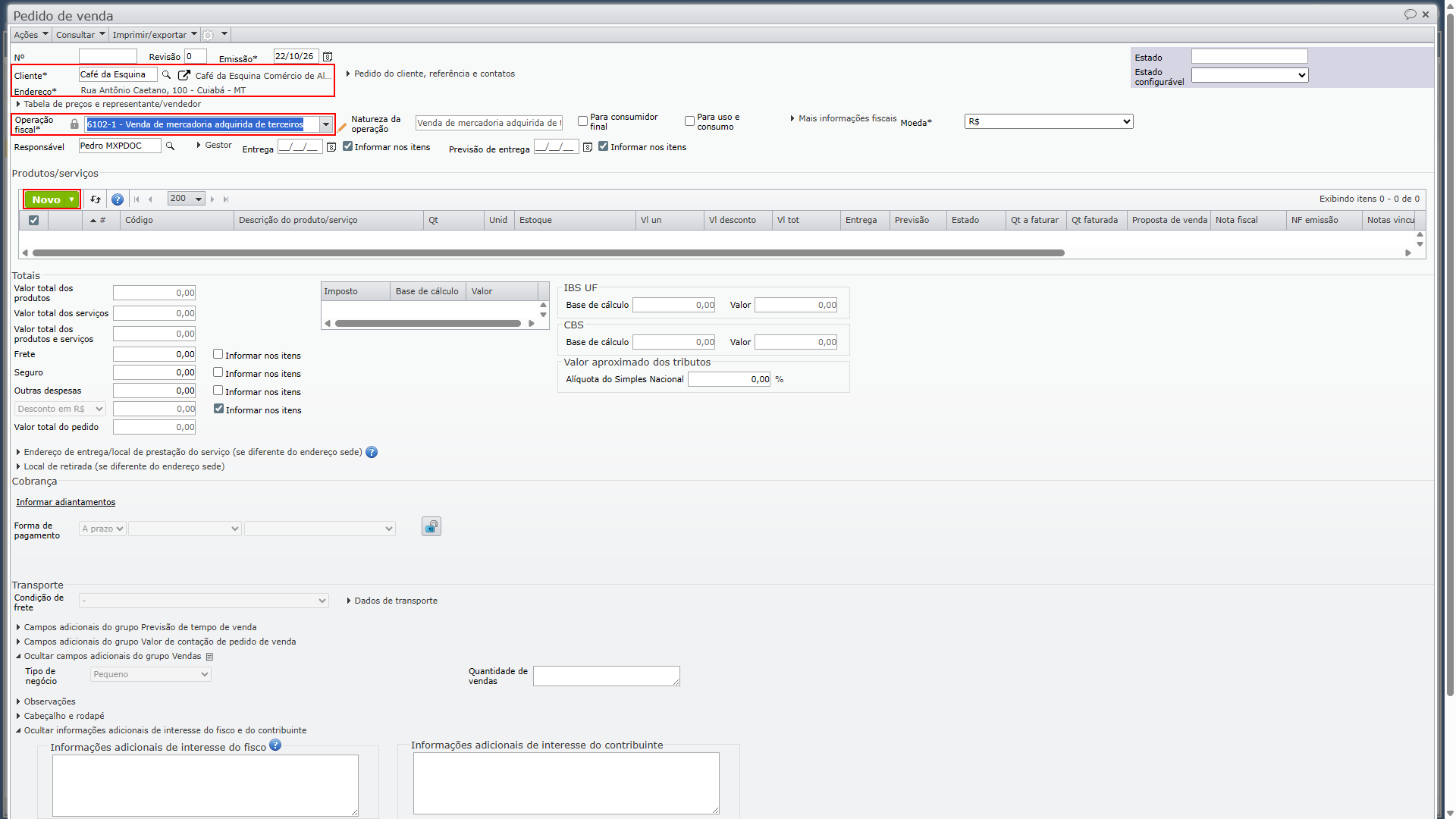Screen dimensions: 1456x819
Task: Open client record via external link icon
Action: 184,75
